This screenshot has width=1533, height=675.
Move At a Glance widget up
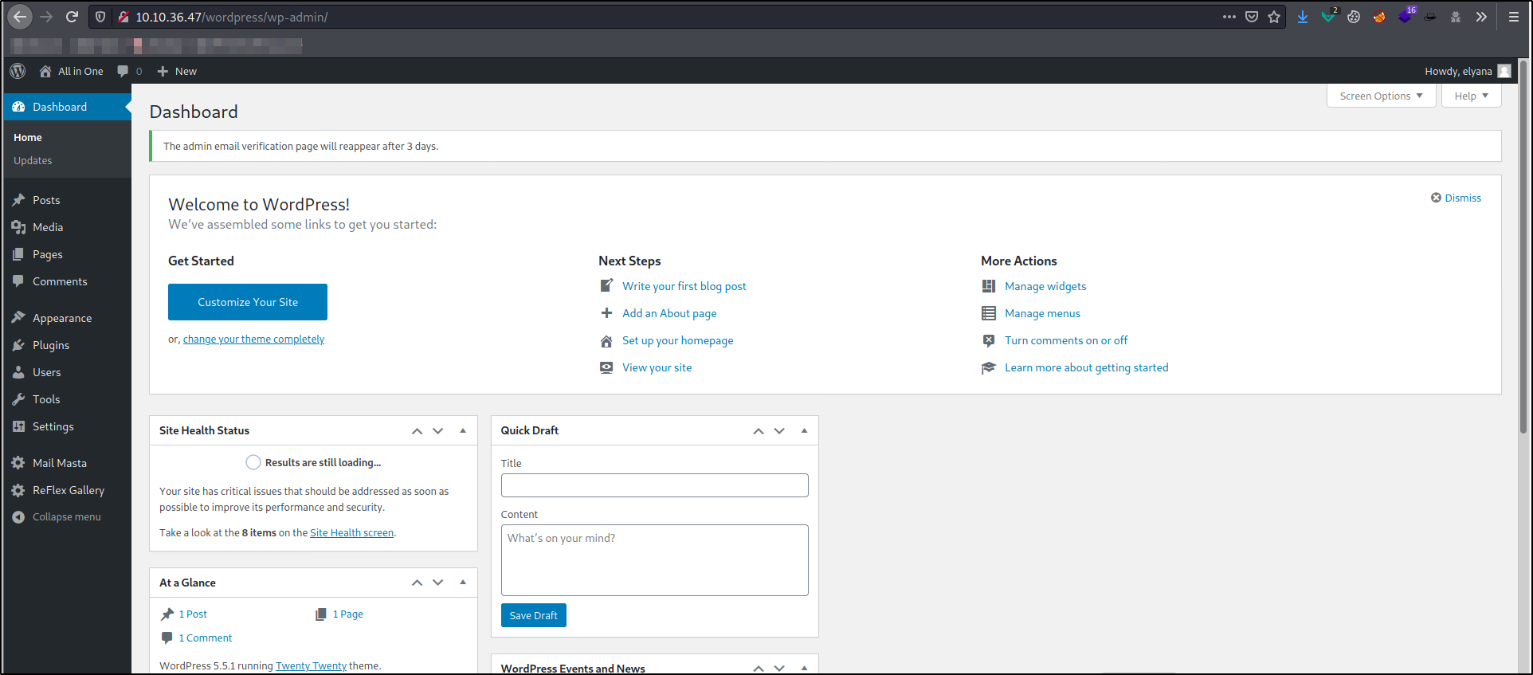point(417,582)
